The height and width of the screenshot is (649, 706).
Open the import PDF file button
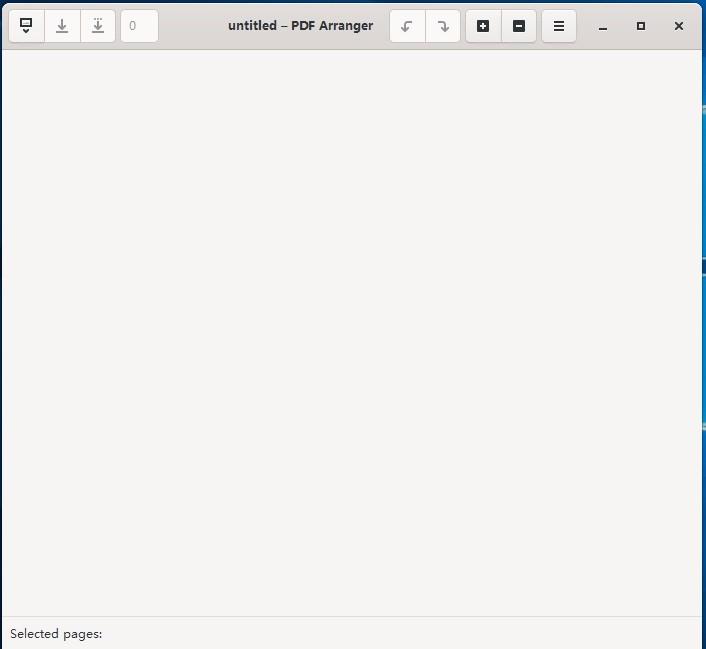pos(27,26)
